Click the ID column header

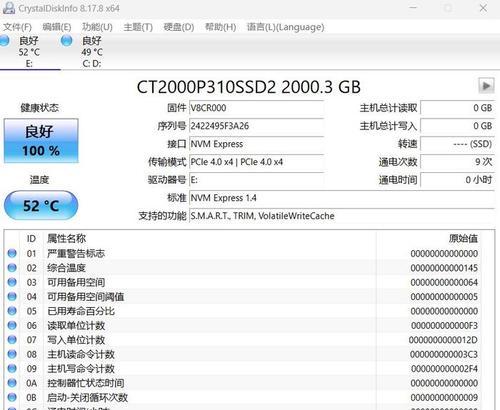coord(31,239)
